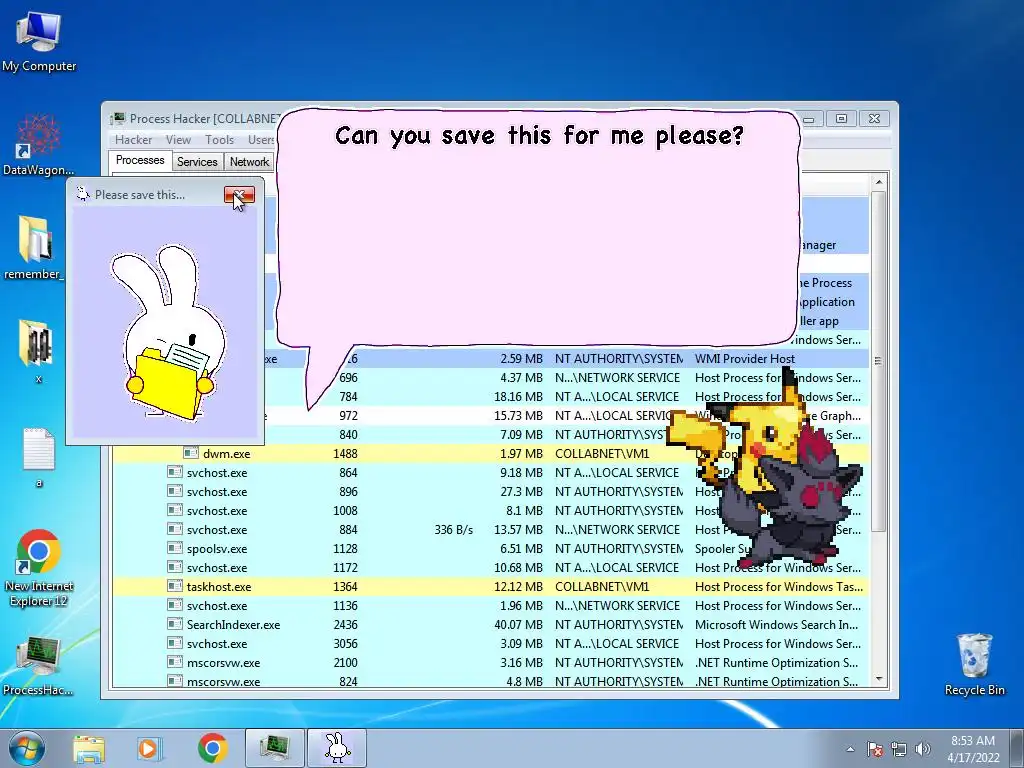Click the network tray icon
The image size is (1024, 768).
pos(899,749)
